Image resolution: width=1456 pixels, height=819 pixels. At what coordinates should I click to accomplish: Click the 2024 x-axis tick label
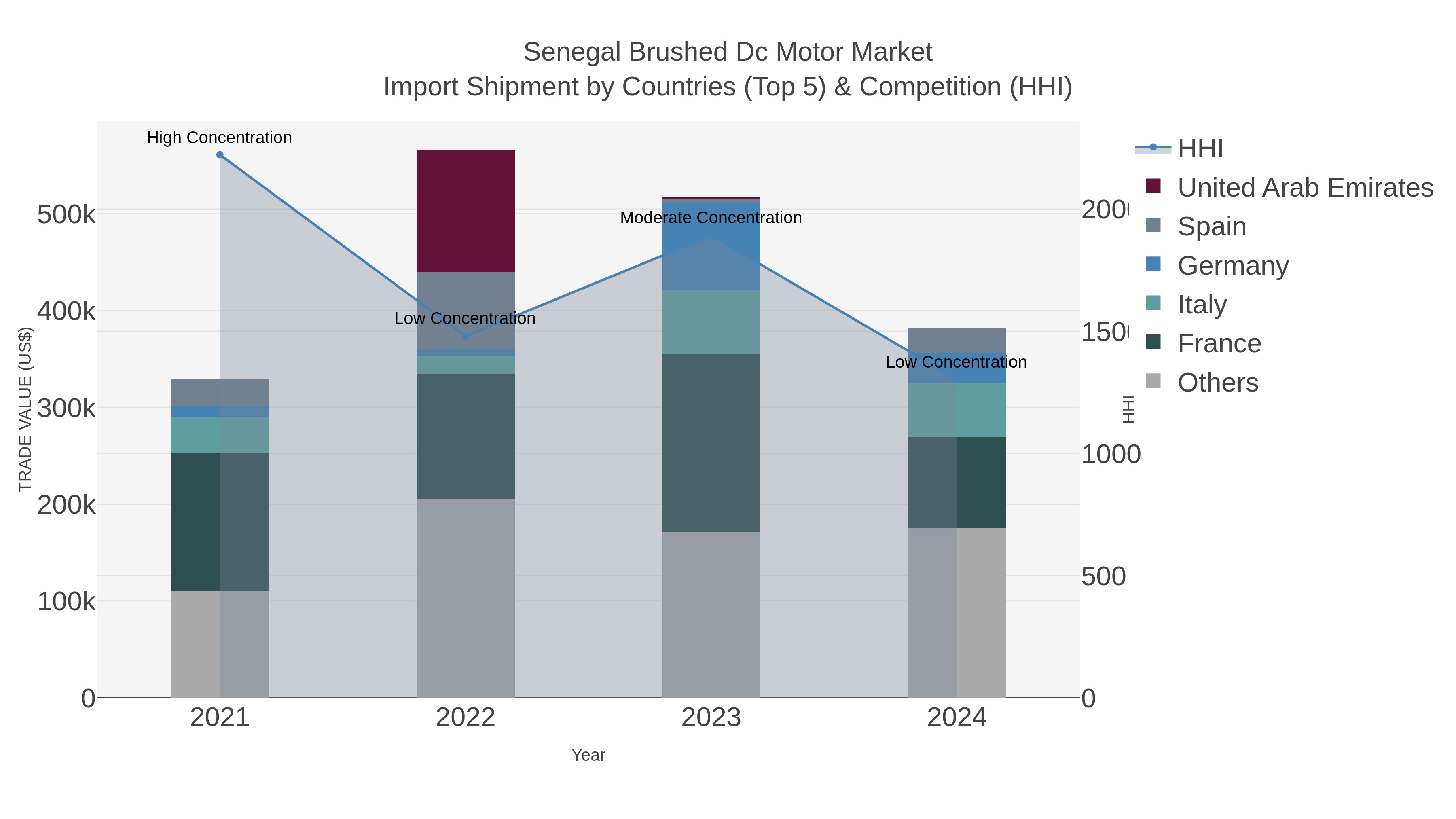click(x=957, y=718)
